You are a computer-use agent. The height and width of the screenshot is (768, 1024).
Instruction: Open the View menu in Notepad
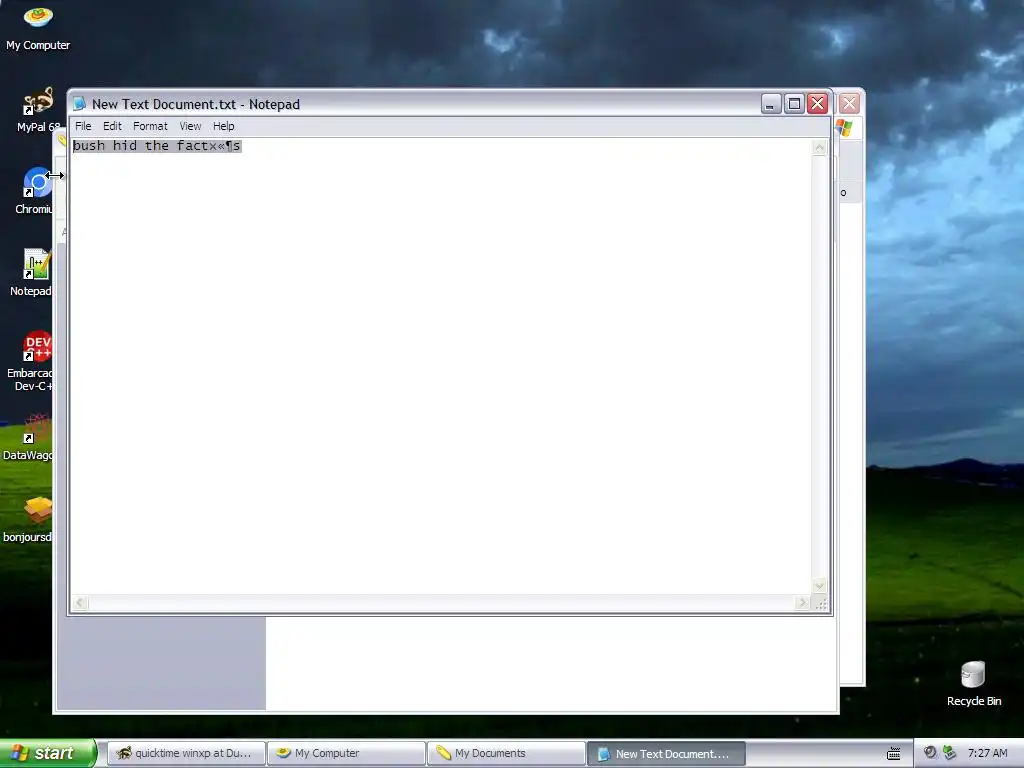click(190, 126)
